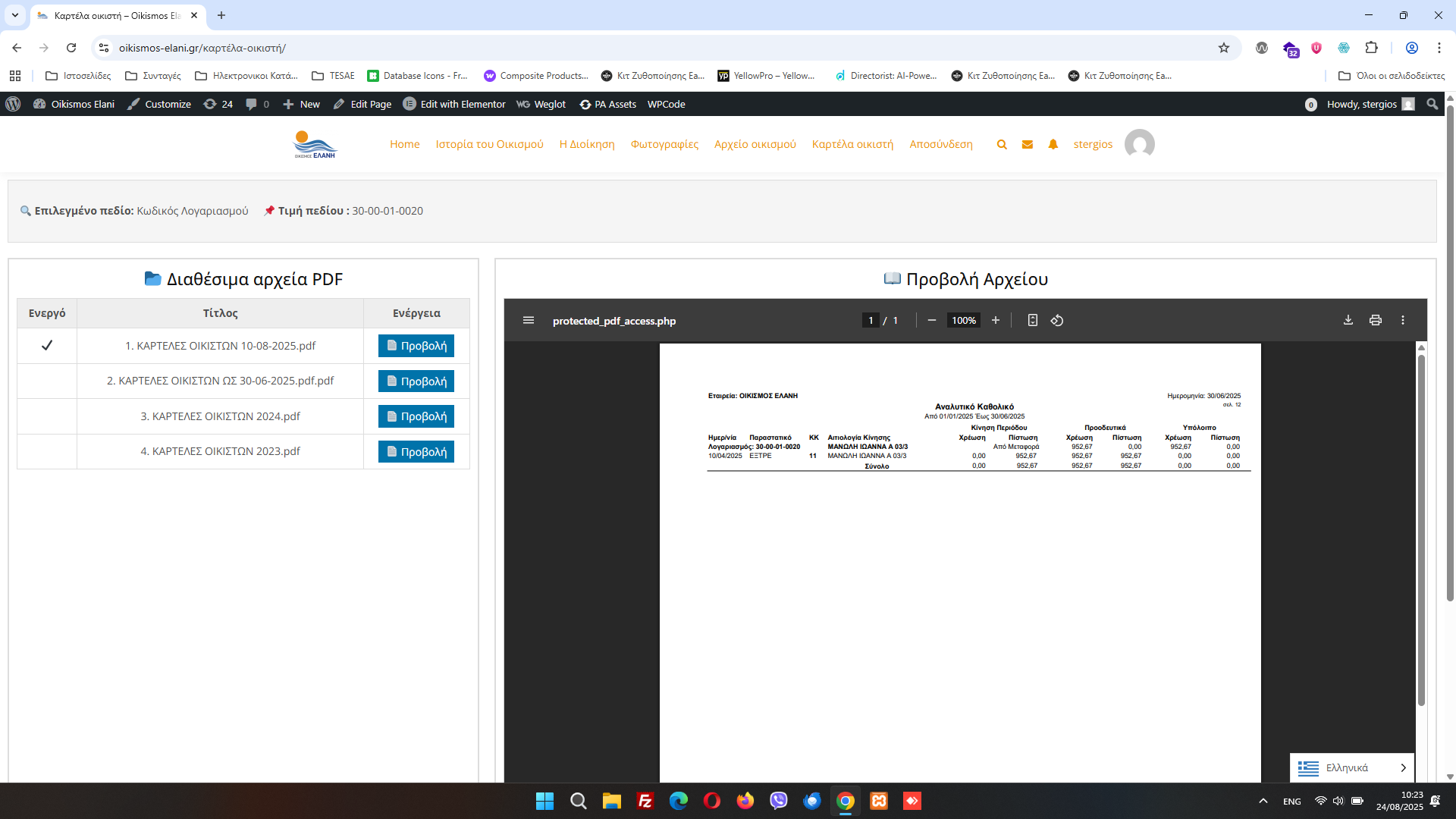
Task: Go to Ιστορία του Οικισμού menu page
Action: pos(489,144)
